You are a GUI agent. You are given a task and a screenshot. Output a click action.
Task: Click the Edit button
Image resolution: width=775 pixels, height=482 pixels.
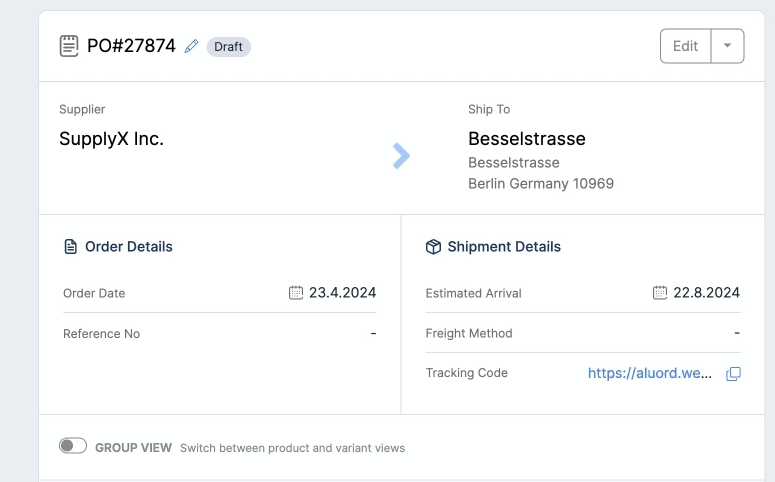[x=686, y=45]
